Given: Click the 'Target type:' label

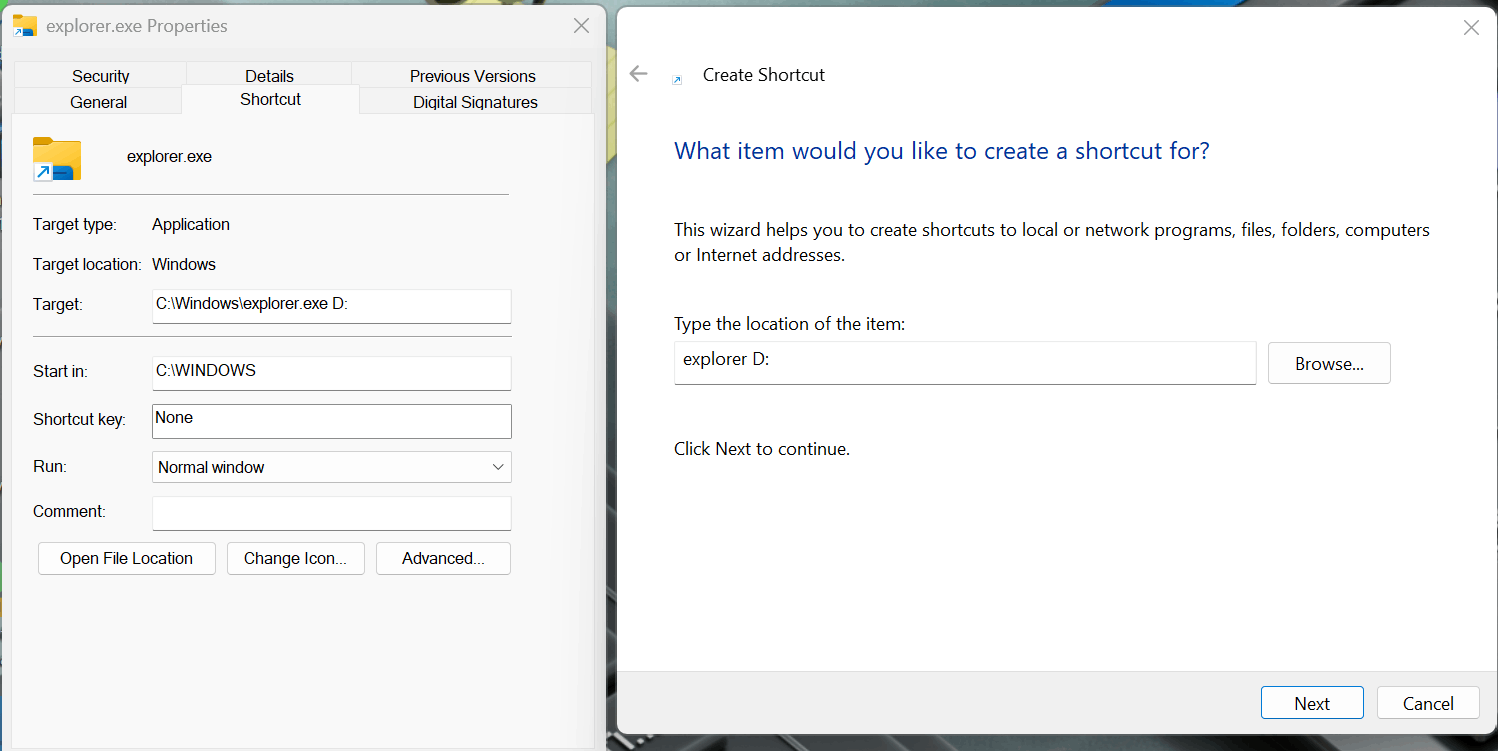Looking at the screenshot, I should coord(75,224).
